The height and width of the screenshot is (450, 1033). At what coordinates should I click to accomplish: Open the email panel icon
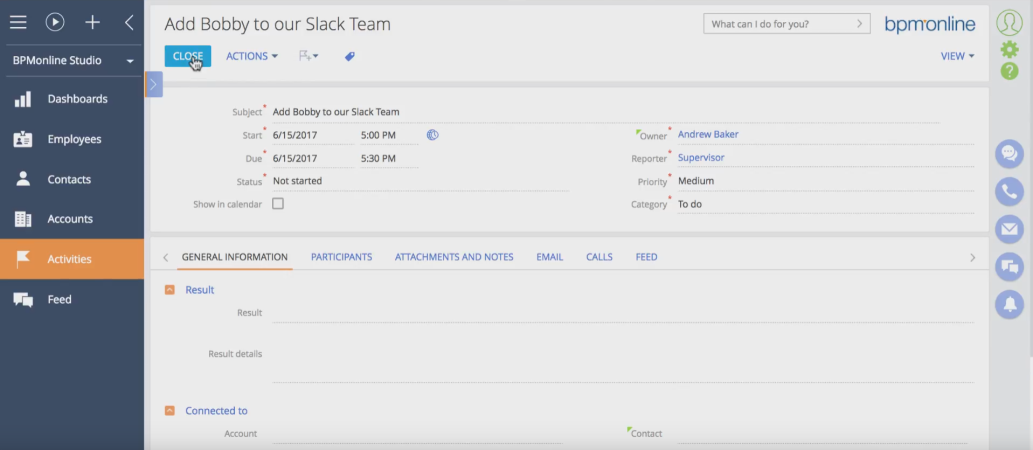[x=1009, y=229]
